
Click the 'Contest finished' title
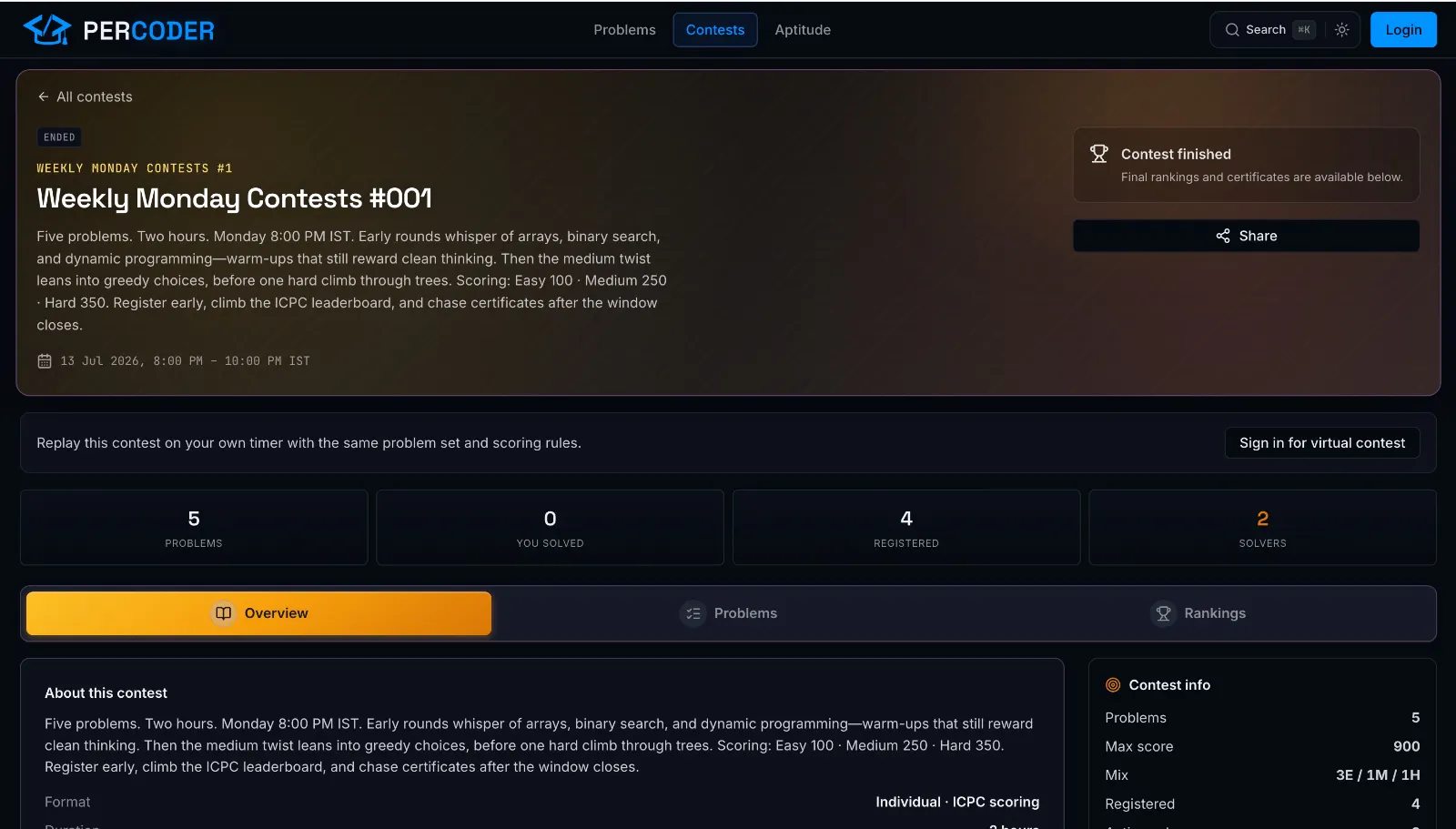[1176, 155]
